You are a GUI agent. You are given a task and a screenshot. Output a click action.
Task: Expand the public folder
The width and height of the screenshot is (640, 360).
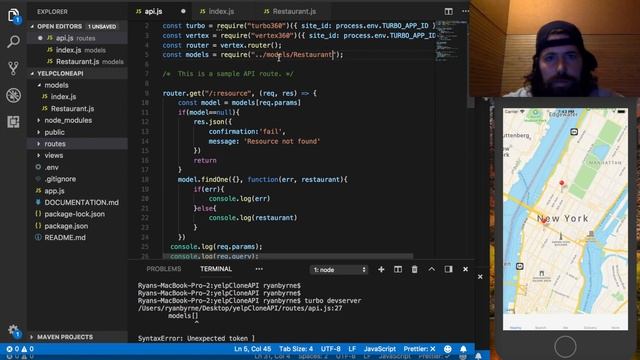pos(54,132)
